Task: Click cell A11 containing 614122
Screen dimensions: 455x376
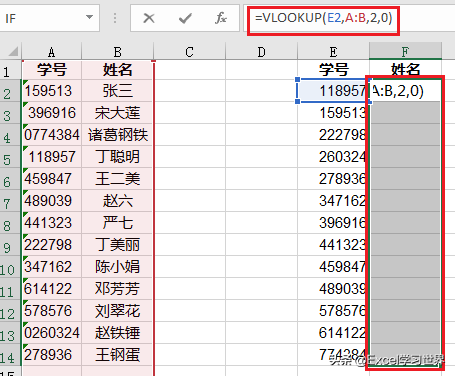Action: 52,289
